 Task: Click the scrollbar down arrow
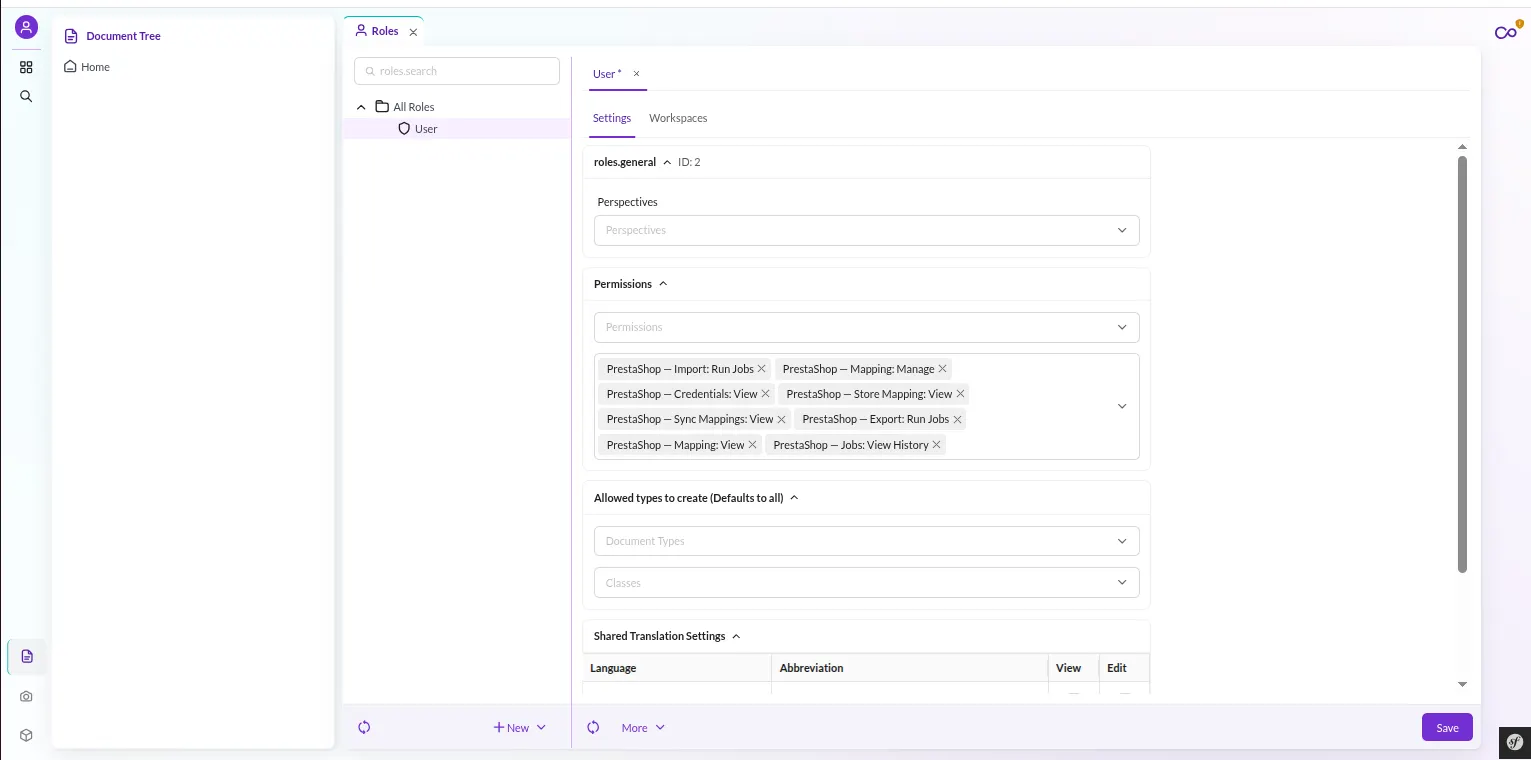pyautogui.click(x=1462, y=685)
